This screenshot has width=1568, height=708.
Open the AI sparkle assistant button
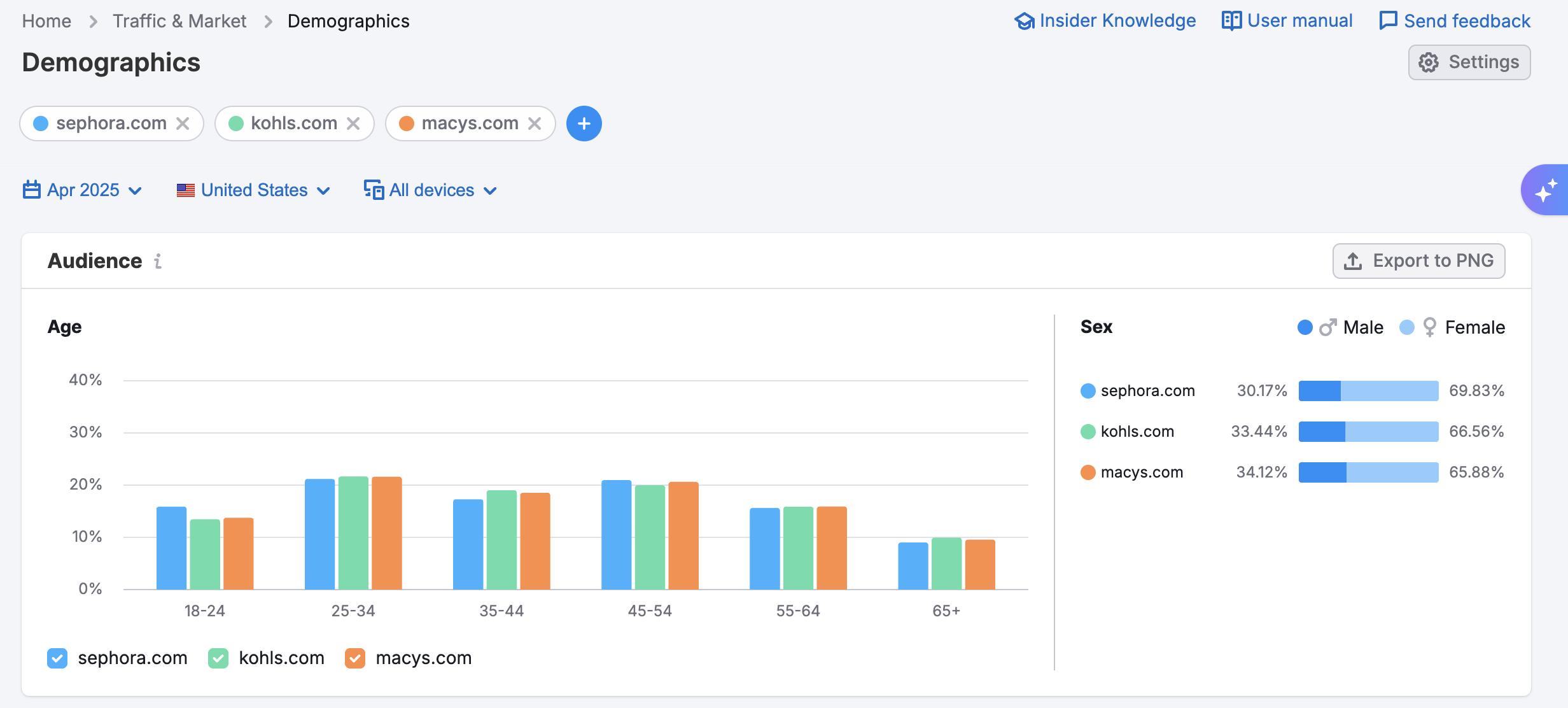coord(1546,190)
